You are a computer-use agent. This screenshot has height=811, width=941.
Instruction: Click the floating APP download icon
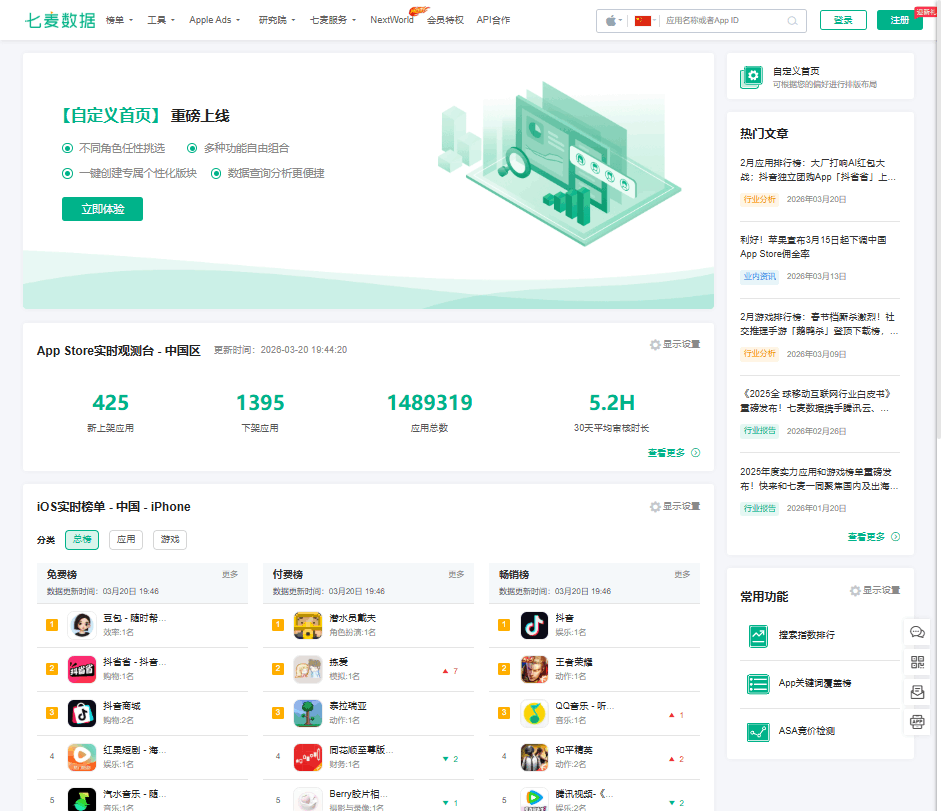tap(917, 722)
